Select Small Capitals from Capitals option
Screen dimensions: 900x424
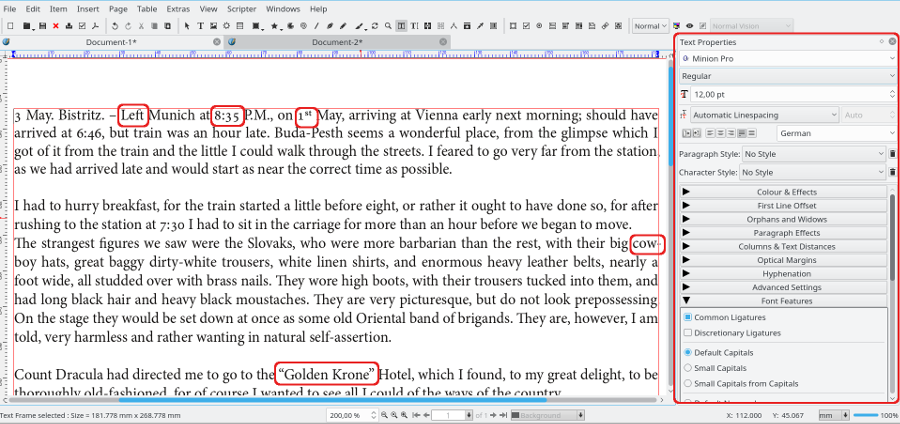[688, 383]
